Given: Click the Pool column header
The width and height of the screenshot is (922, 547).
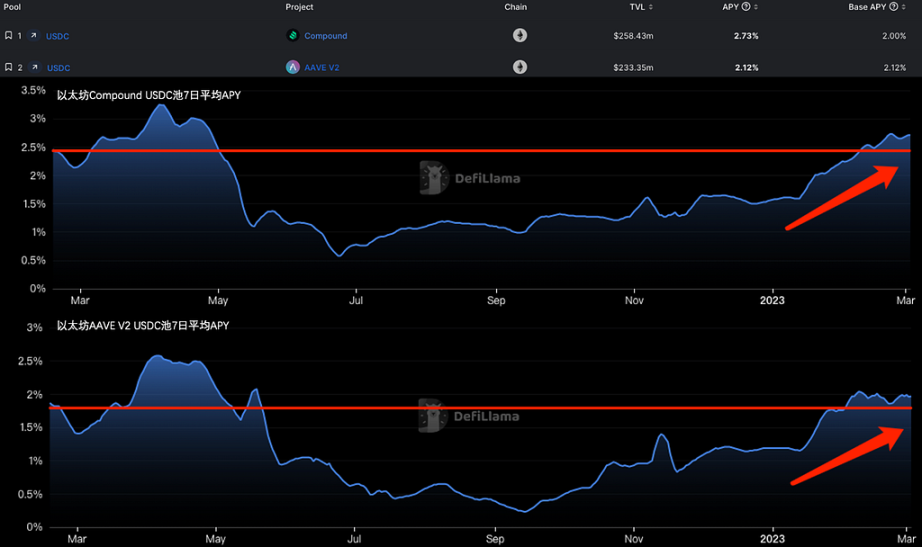Looking at the screenshot, I should click(x=12, y=7).
